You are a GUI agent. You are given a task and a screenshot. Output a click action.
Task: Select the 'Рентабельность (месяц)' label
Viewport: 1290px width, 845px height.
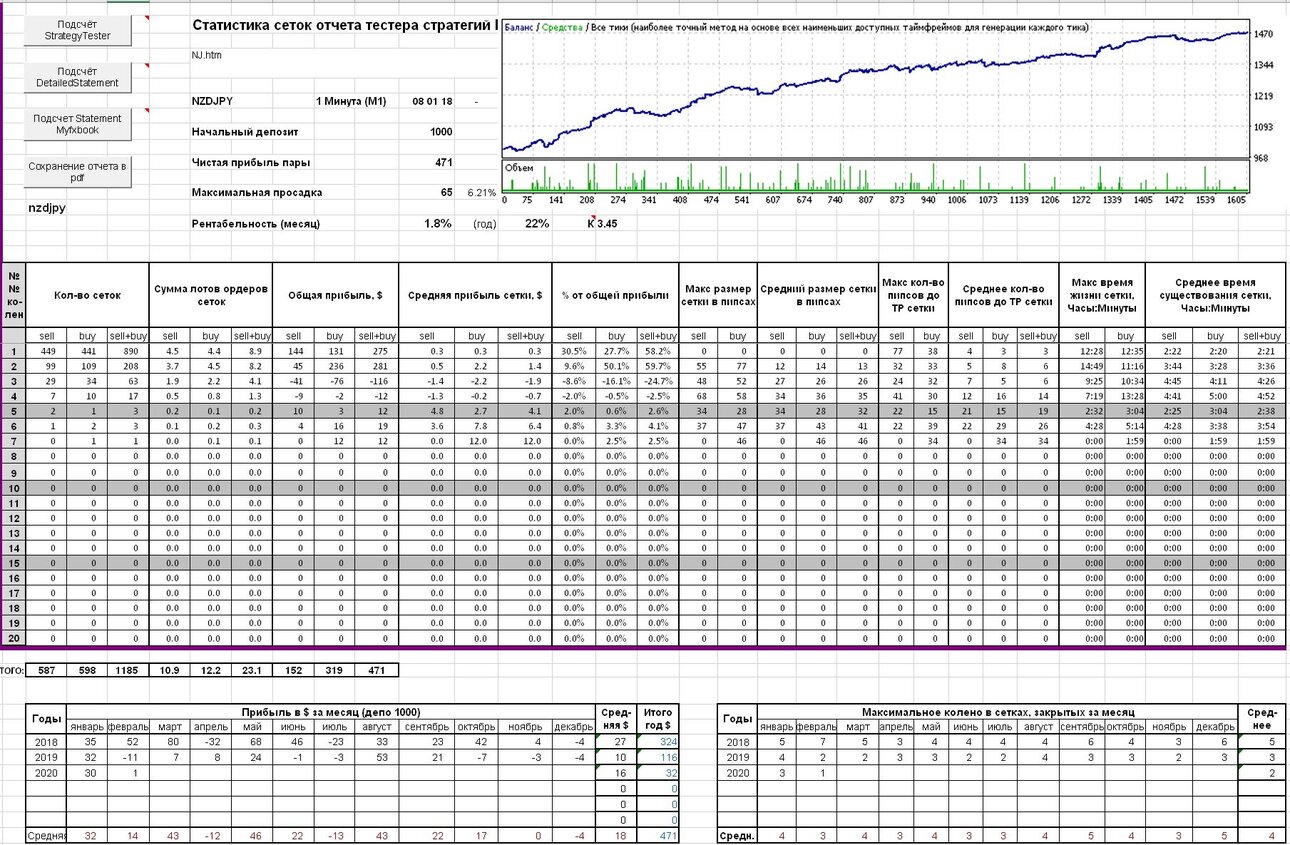point(255,224)
